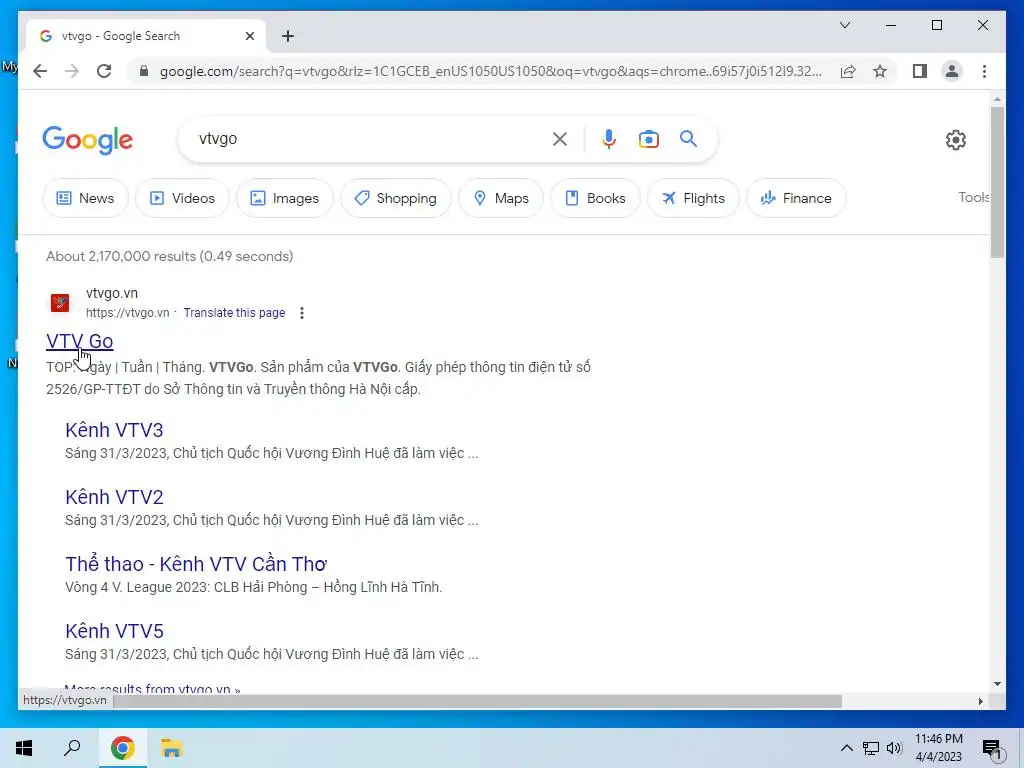Clear the search box with the X
Screen dimensions: 1024x768
[x=560, y=139]
